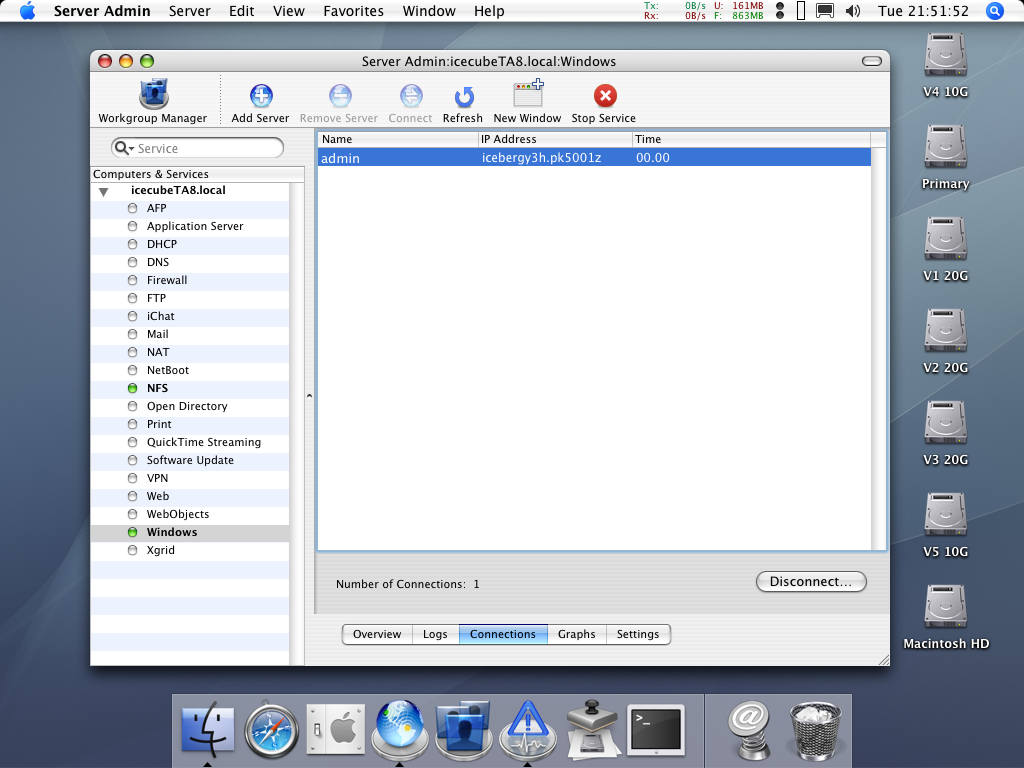1024x768 pixels.
Task: Open System Preferences in the Dock
Action: 336,729
